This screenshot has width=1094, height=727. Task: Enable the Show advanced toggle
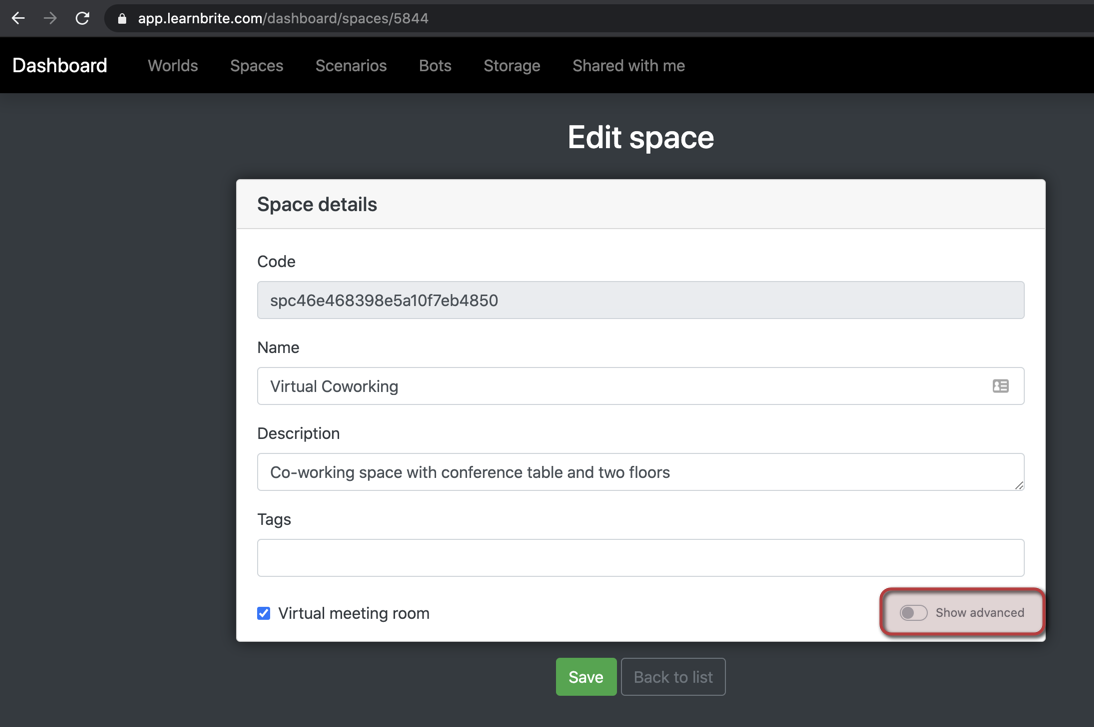(x=914, y=613)
